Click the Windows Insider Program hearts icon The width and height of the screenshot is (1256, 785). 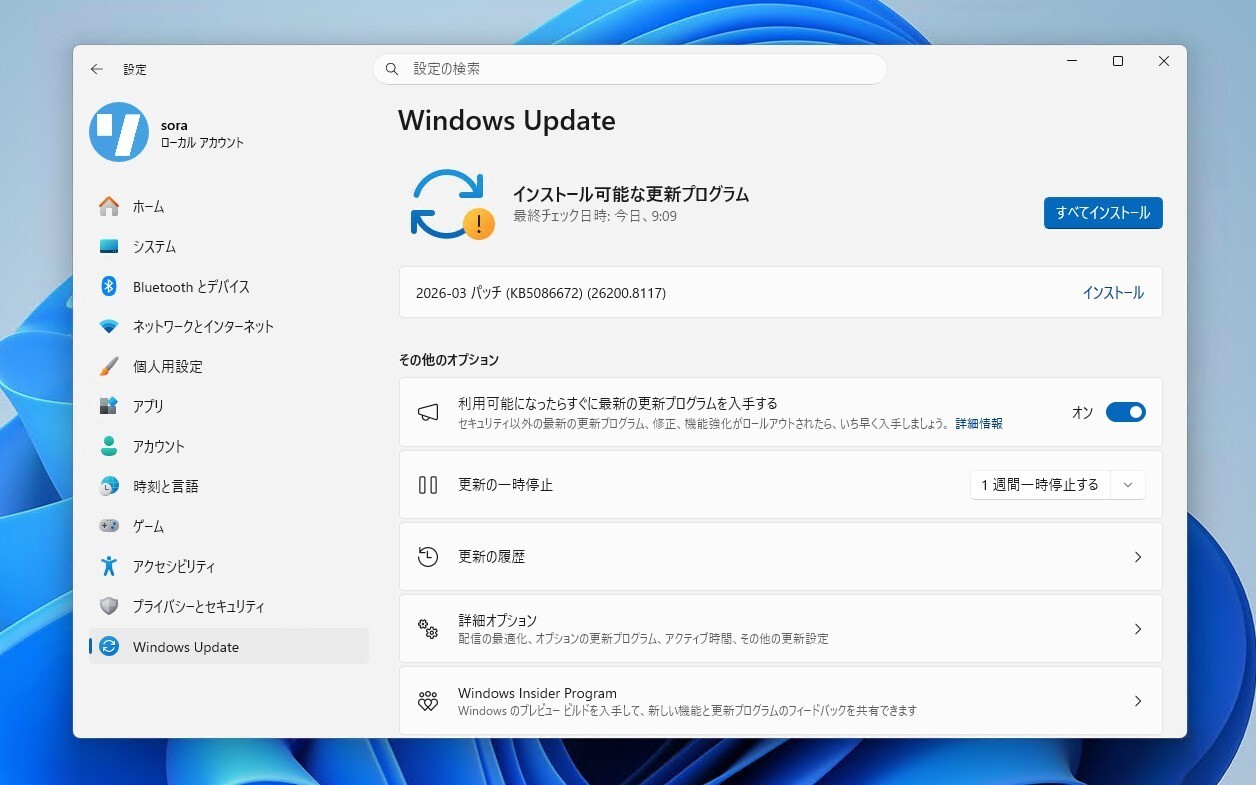point(428,701)
